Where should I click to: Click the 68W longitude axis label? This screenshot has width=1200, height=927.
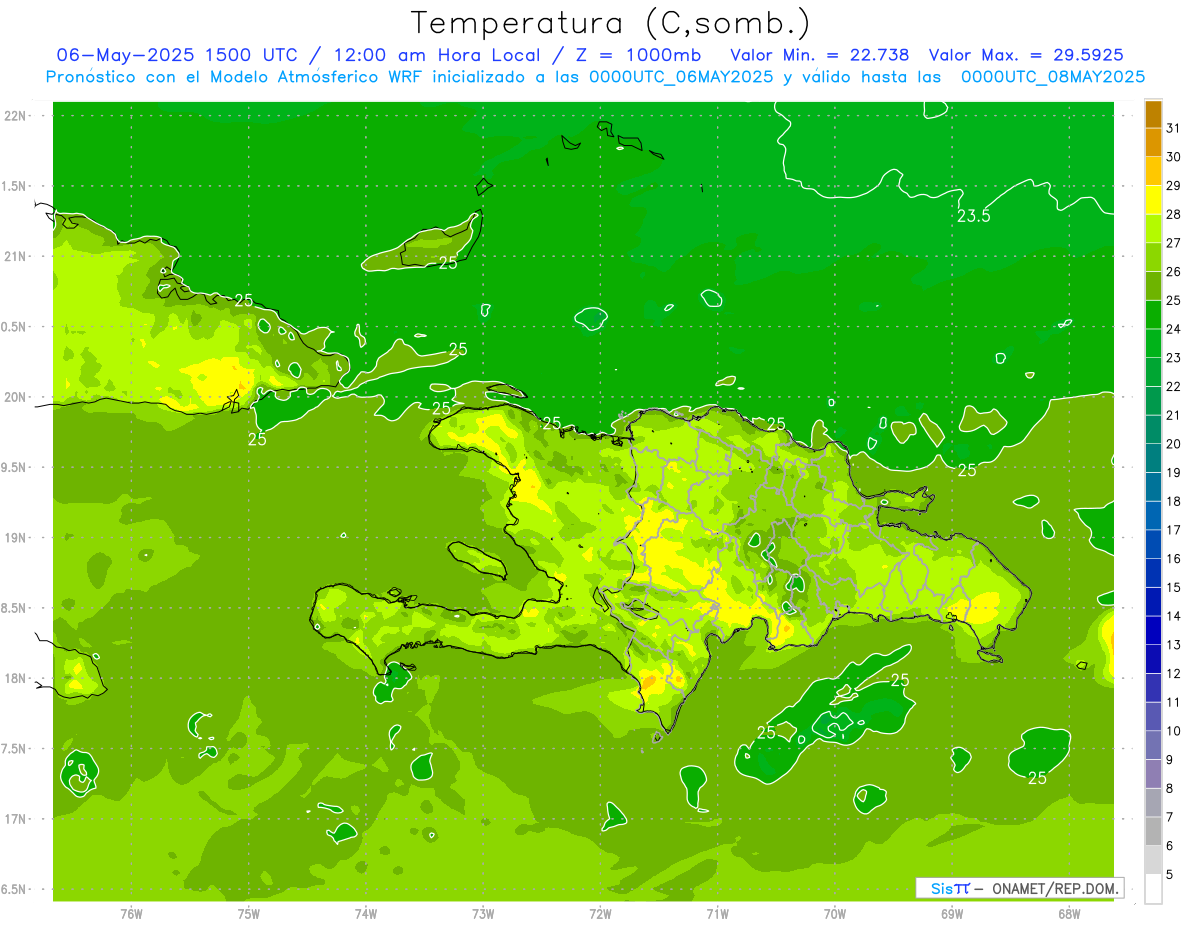click(1069, 913)
